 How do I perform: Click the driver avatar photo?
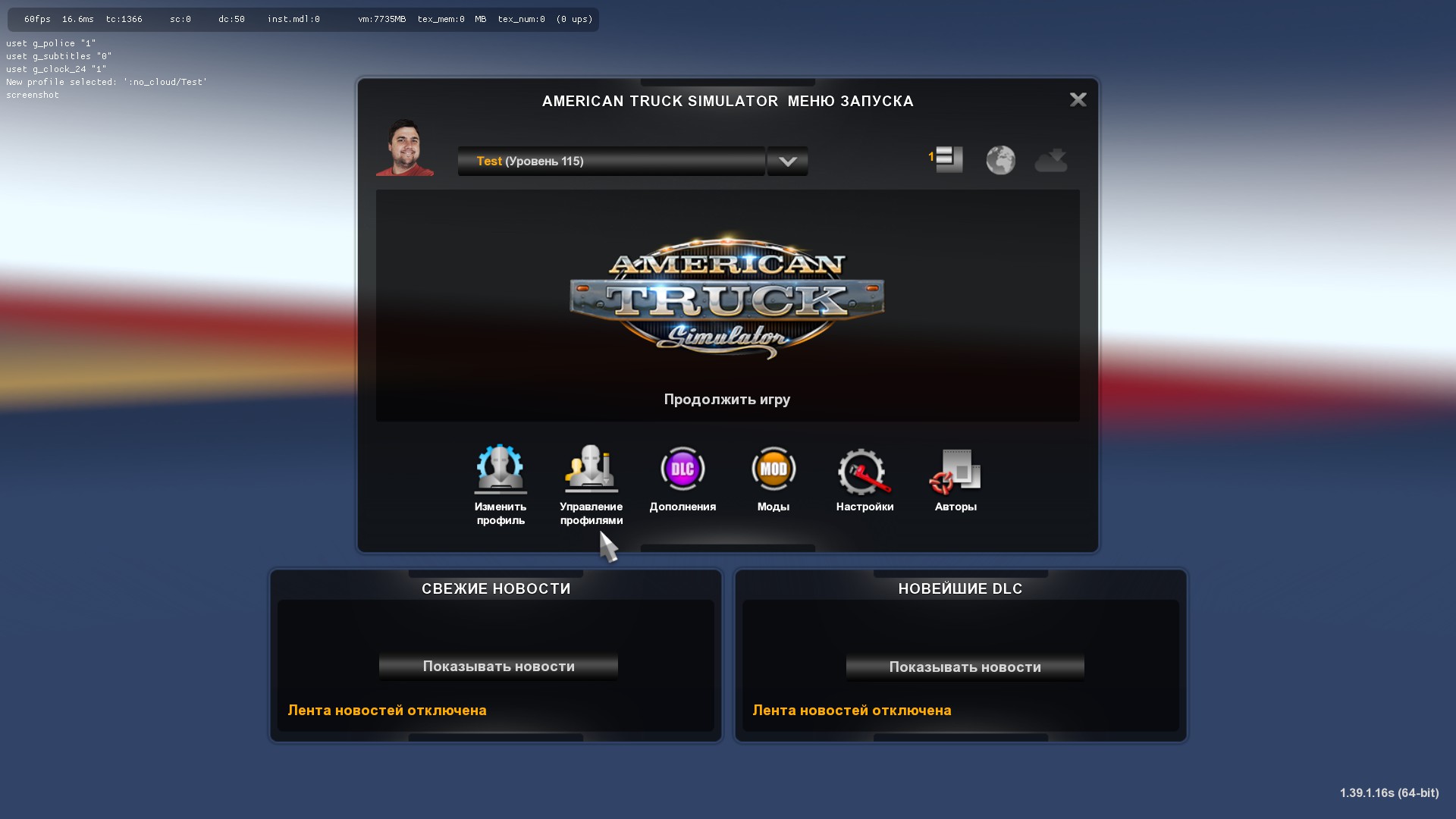[x=406, y=147]
